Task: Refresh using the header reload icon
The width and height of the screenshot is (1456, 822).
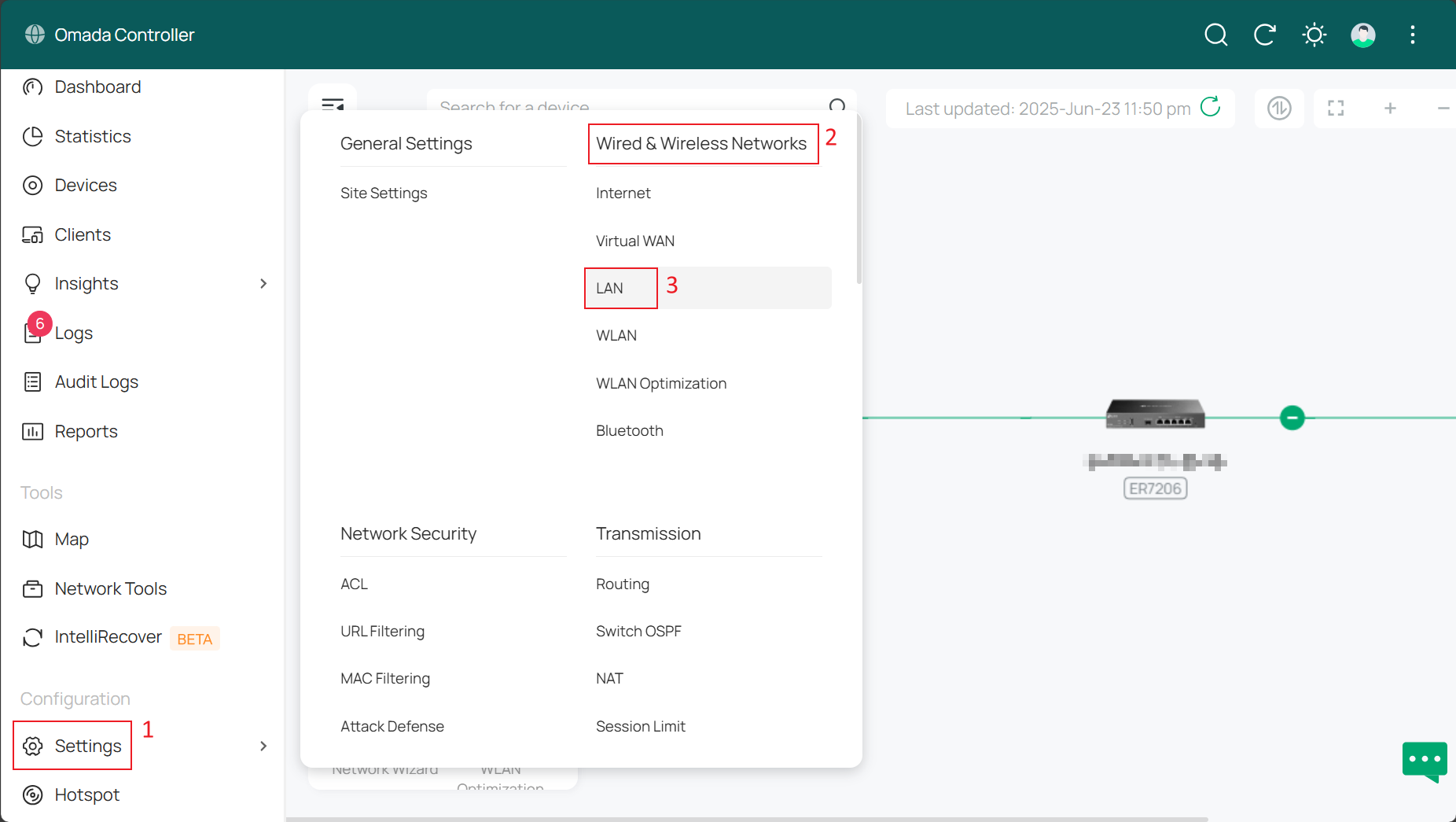Action: 1265,35
